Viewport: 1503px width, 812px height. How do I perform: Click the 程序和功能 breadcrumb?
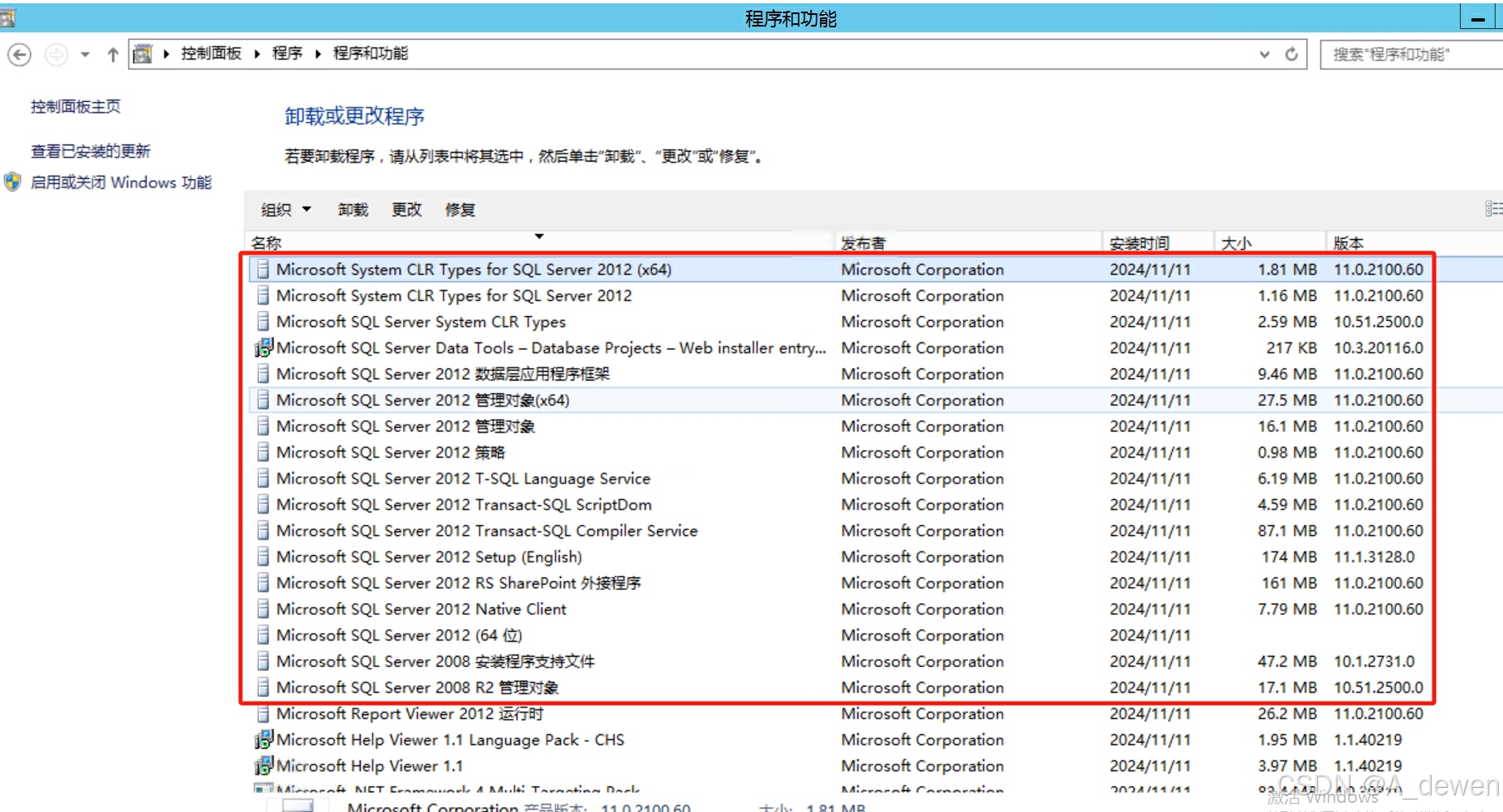371,53
